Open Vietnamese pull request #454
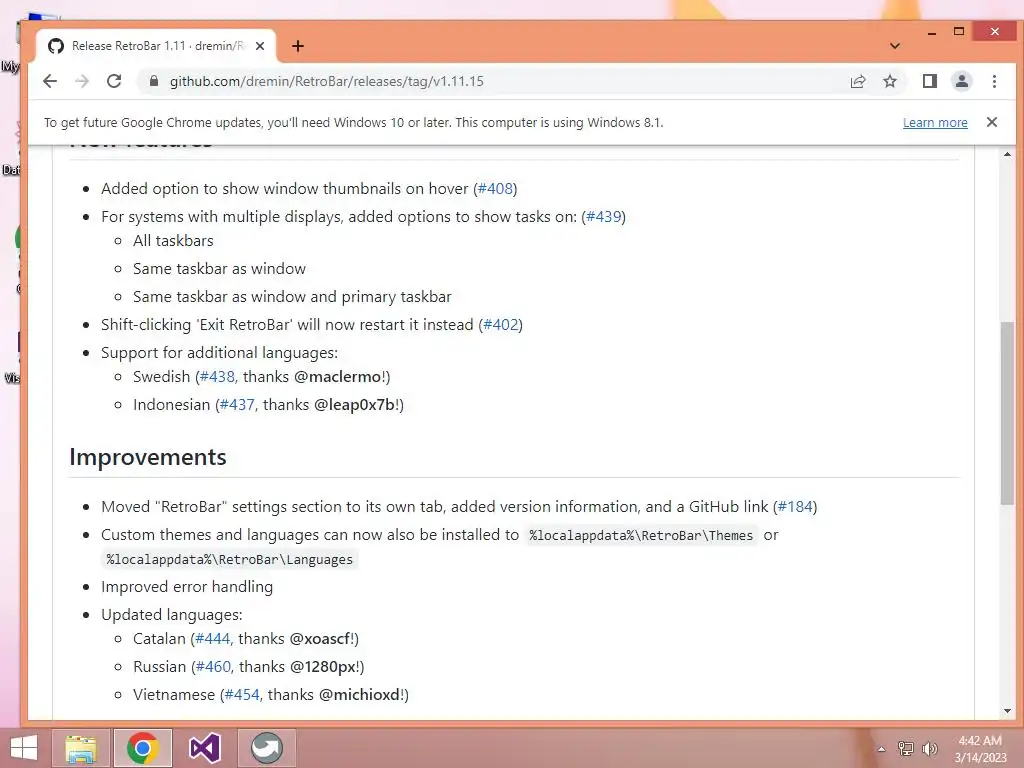Image resolution: width=1024 pixels, height=768 pixels. coord(242,695)
